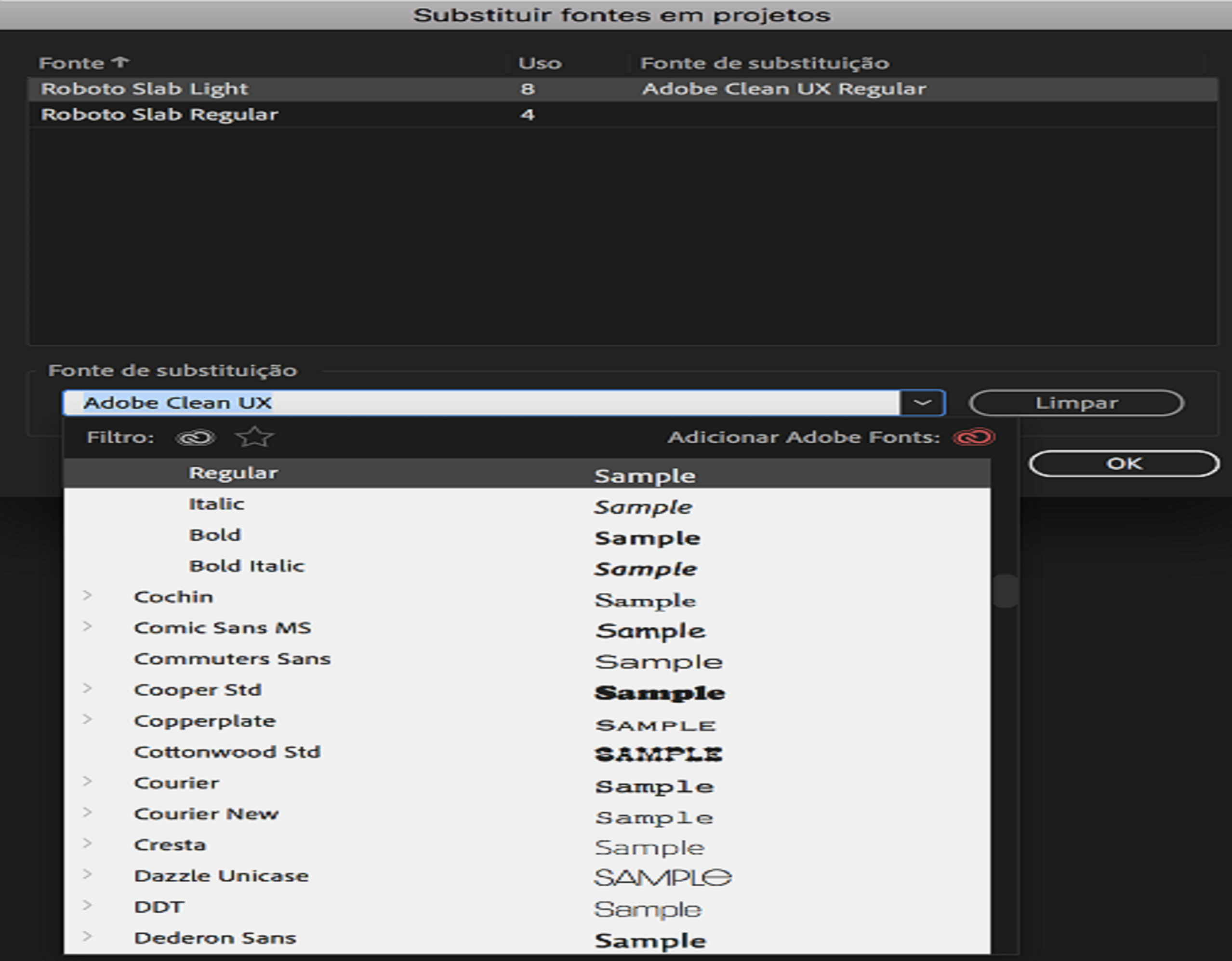
Task: Expand the Dazzle Unicase font family
Action: pos(87,875)
